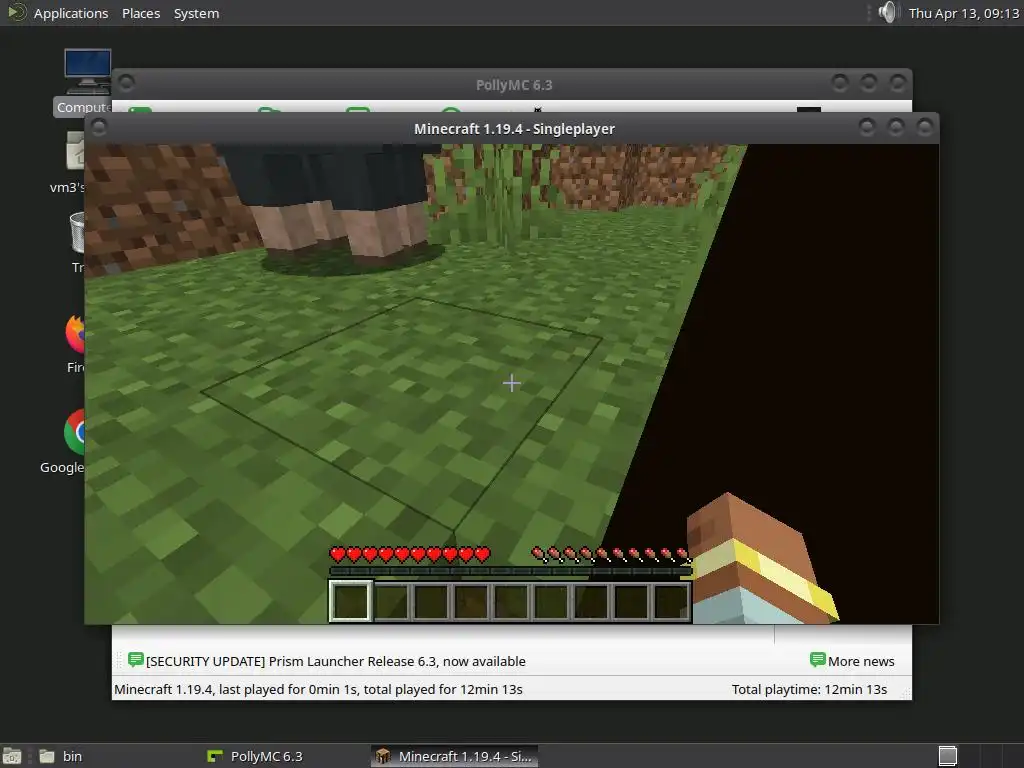Click the volume speaker icon
Screen dimensions: 1024x768
point(888,12)
